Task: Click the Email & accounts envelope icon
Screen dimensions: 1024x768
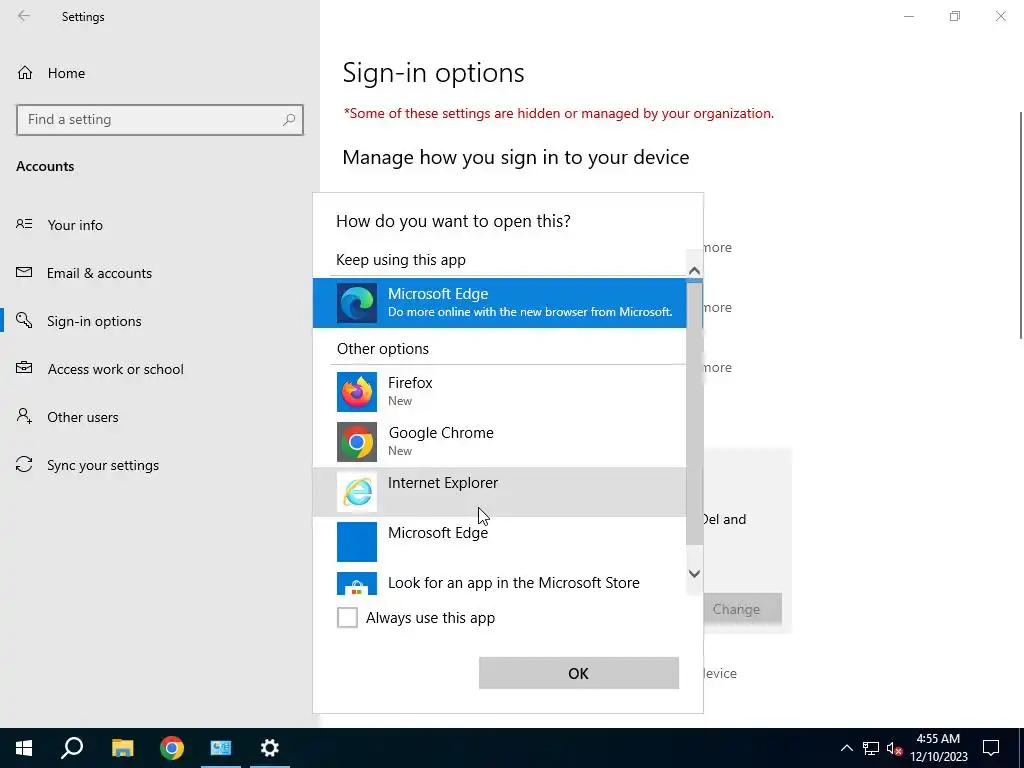Action: [24, 272]
